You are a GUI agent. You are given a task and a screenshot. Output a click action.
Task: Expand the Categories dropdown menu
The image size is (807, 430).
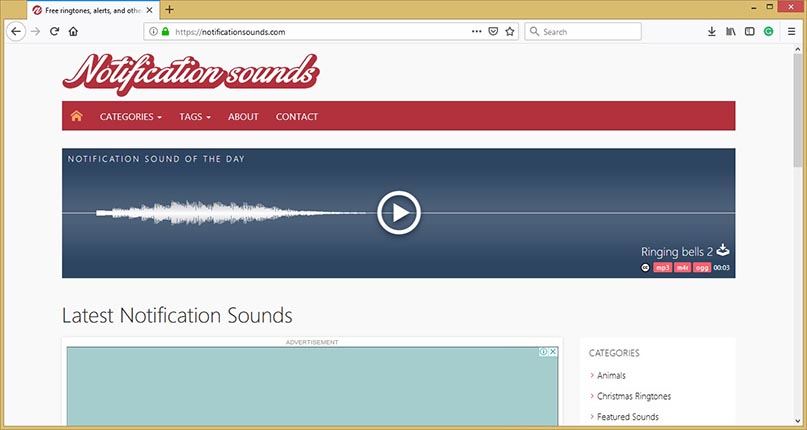pyautogui.click(x=130, y=117)
